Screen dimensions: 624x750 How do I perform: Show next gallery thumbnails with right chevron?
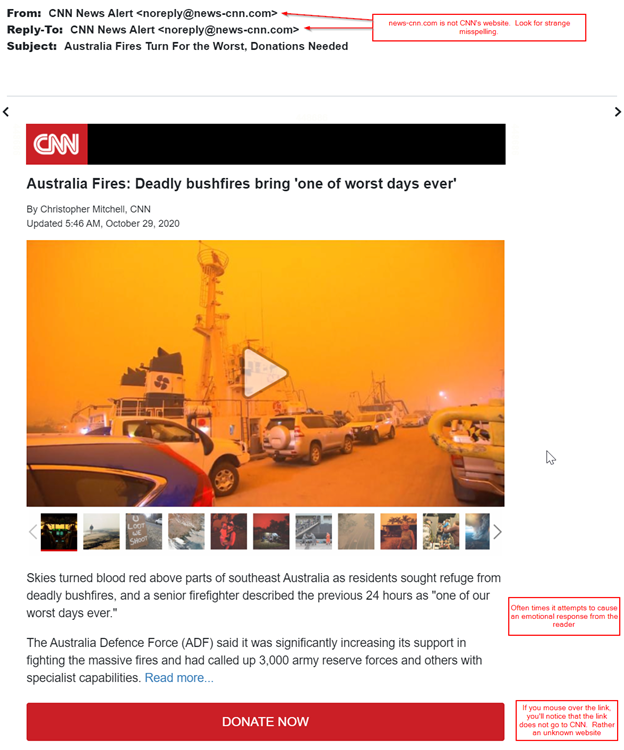[497, 531]
